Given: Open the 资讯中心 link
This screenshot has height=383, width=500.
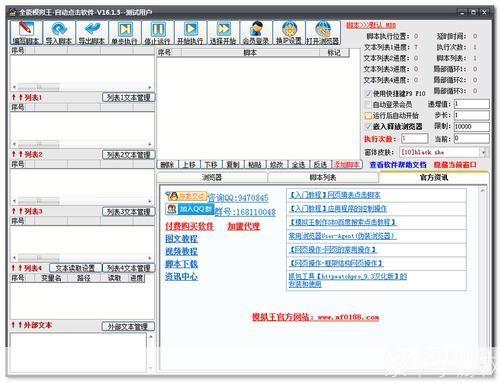Looking at the screenshot, I should pyautogui.click(x=181, y=277).
